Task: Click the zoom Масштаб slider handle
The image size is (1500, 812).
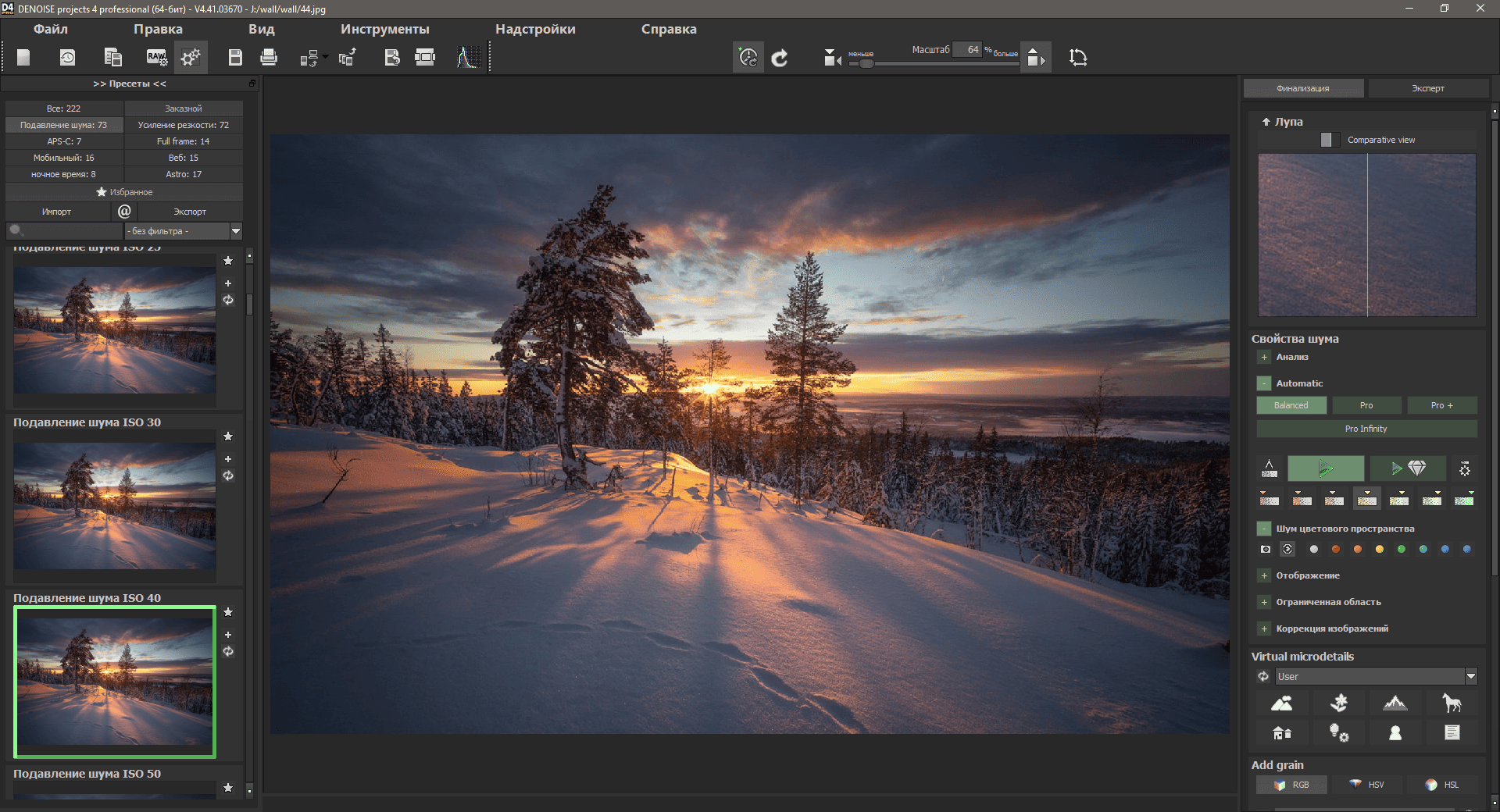Action: click(866, 63)
